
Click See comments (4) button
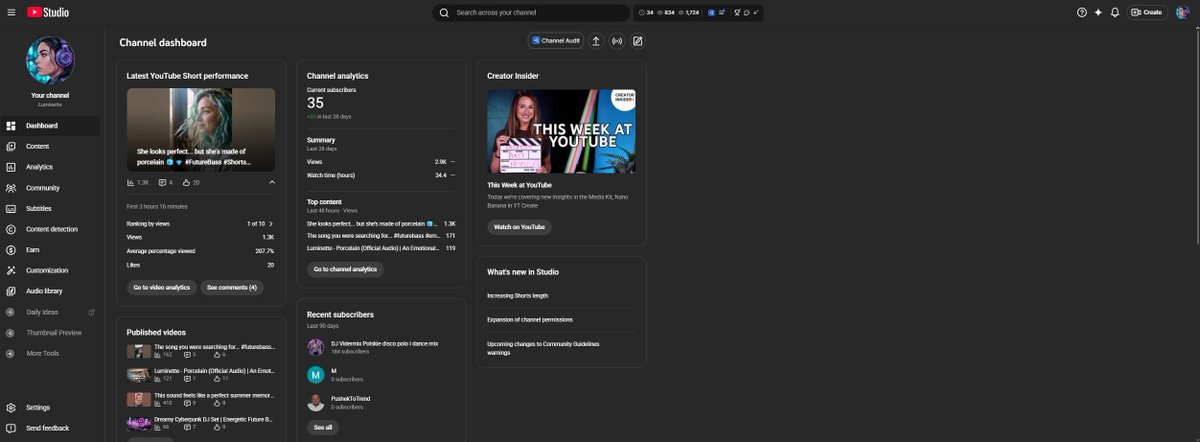point(232,287)
